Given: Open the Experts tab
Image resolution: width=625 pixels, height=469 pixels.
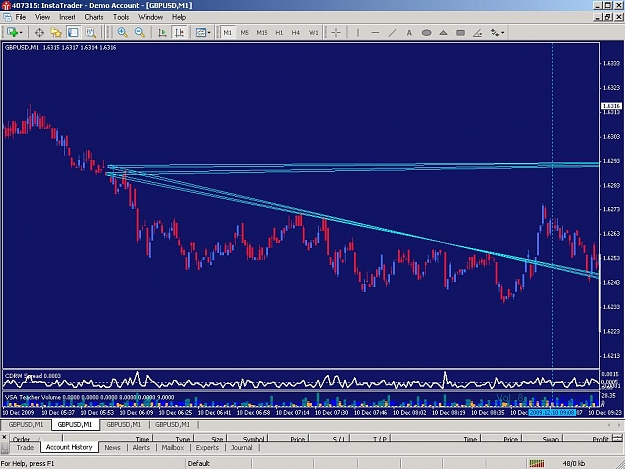Looking at the screenshot, I should [x=207, y=447].
